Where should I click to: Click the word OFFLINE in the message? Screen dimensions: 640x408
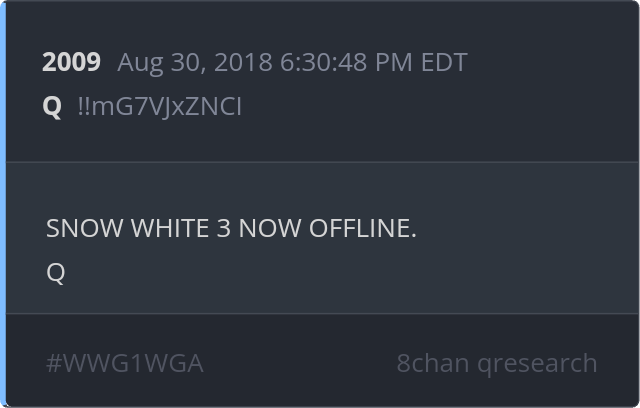pos(362,228)
